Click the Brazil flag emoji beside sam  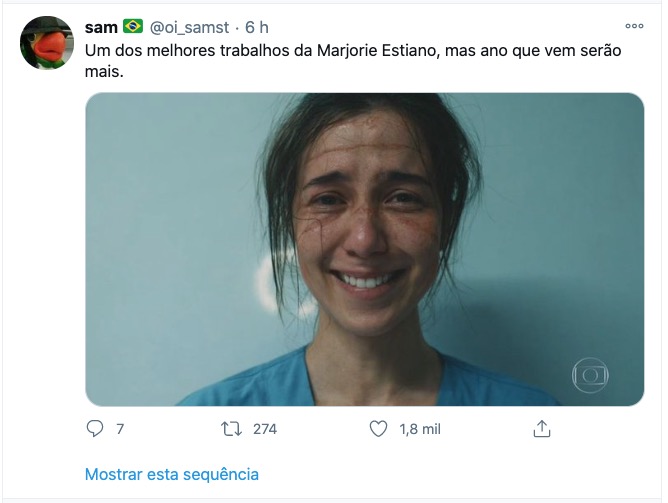coord(133,27)
